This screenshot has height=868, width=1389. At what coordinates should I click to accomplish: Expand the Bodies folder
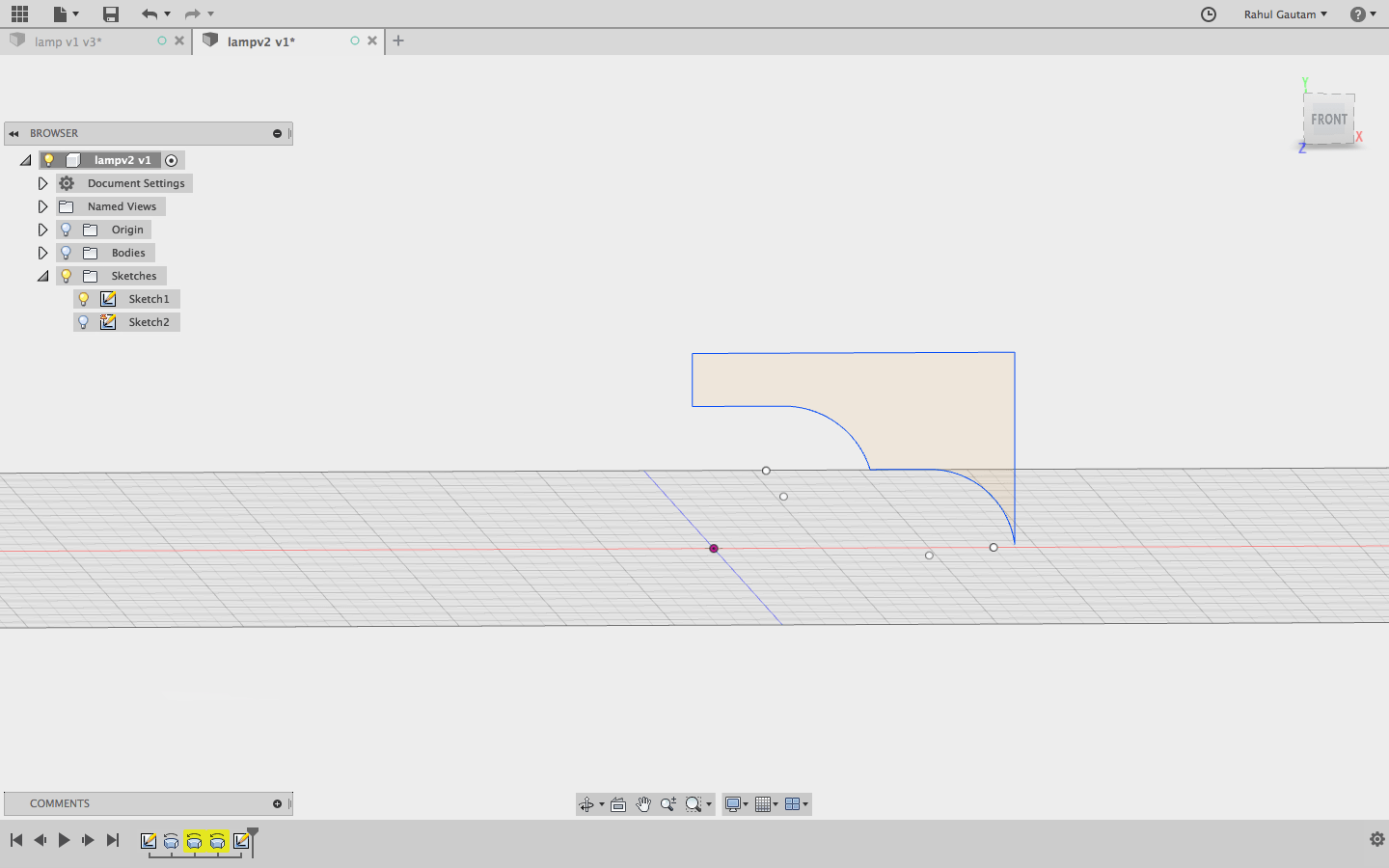click(42, 253)
